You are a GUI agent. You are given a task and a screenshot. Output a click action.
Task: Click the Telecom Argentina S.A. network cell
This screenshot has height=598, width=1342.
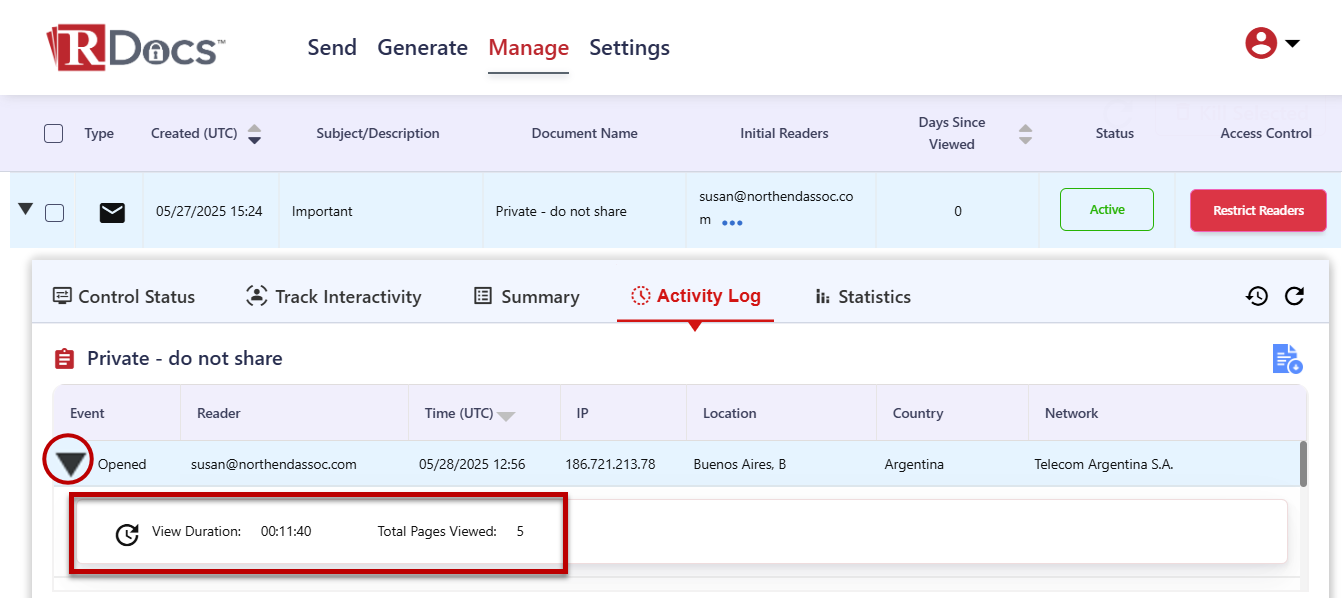point(1104,464)
